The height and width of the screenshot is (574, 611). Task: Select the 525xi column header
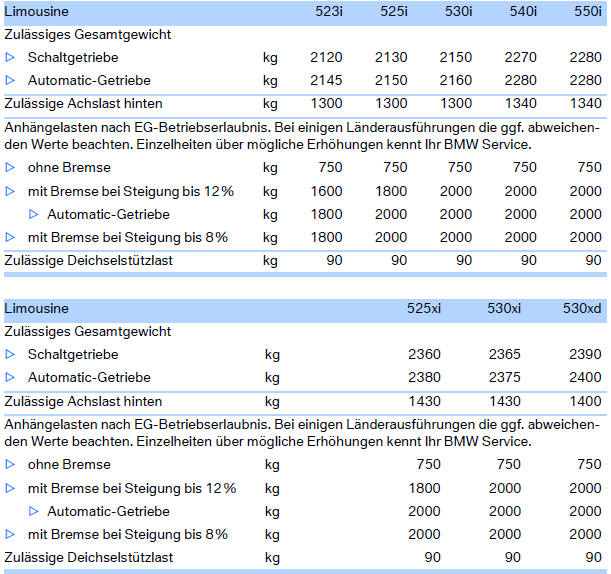pos(424,308)
